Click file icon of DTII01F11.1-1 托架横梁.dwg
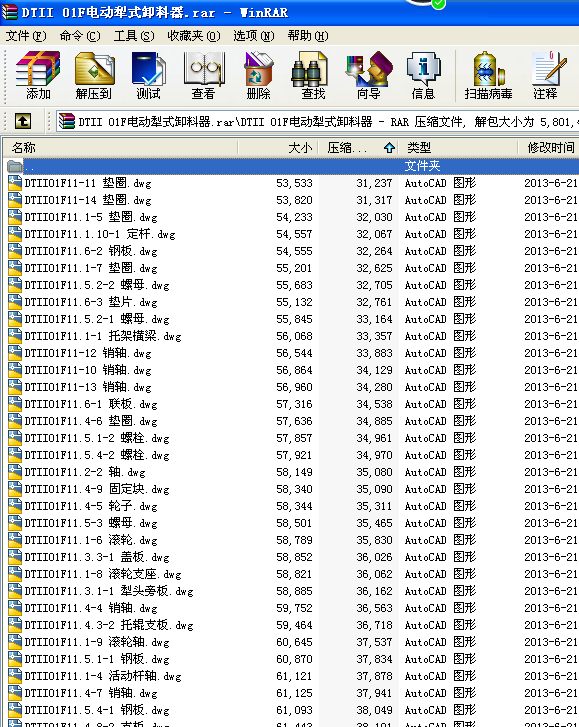 pos(15,336)
